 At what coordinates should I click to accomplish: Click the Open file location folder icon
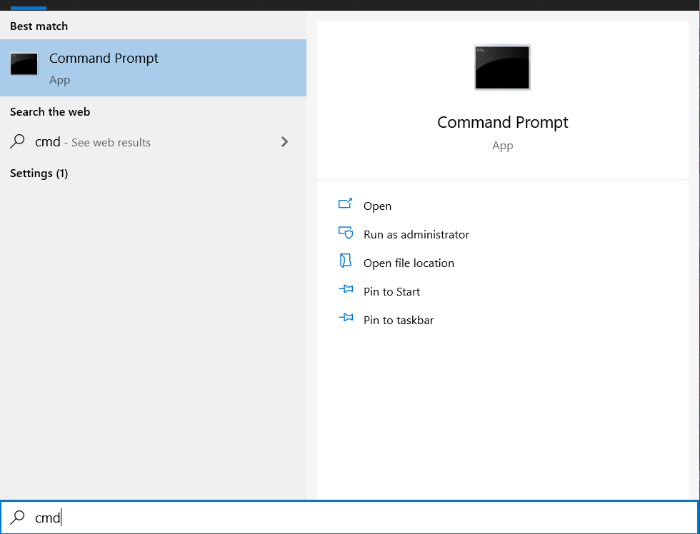[346, 262]
